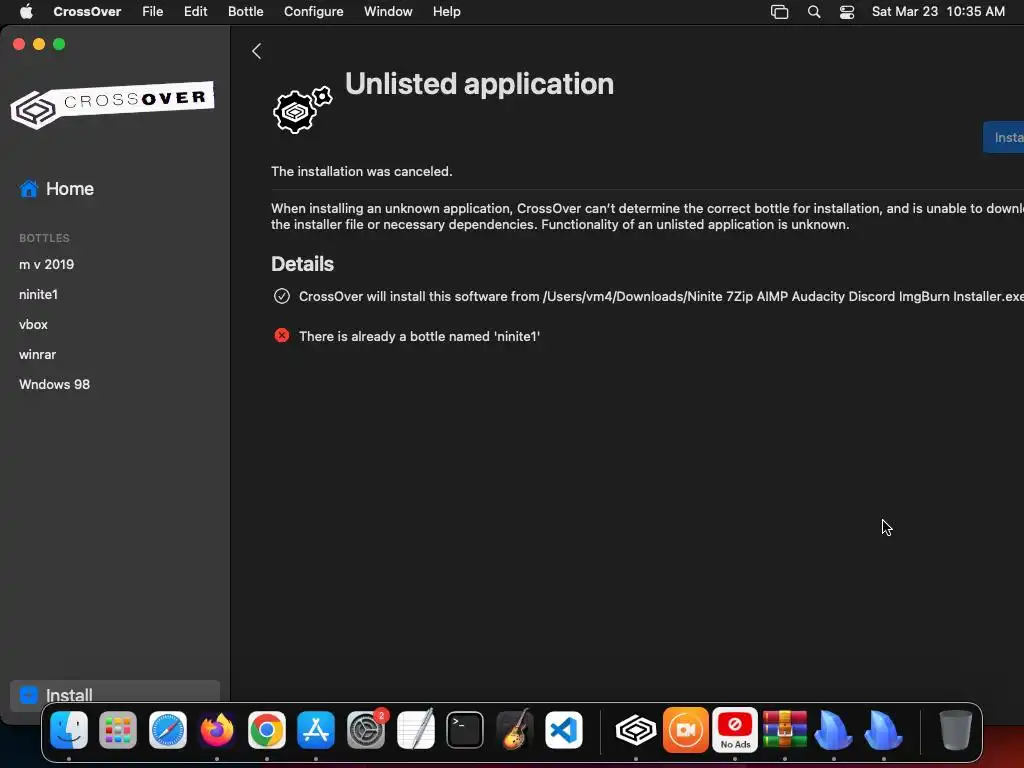This screenshot has height=768, width=1024.
Task: Open the Help menu
Action: 447,11
